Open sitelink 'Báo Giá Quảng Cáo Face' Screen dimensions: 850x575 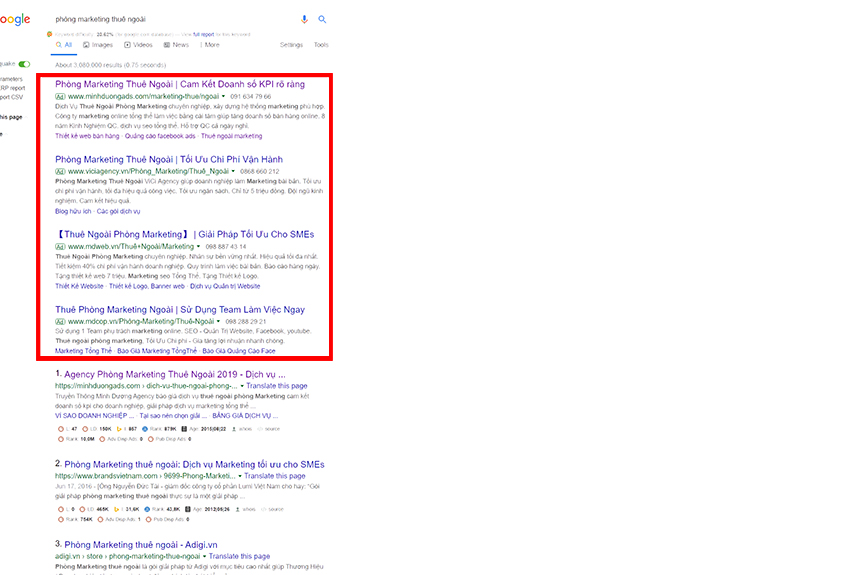(239, 351)
